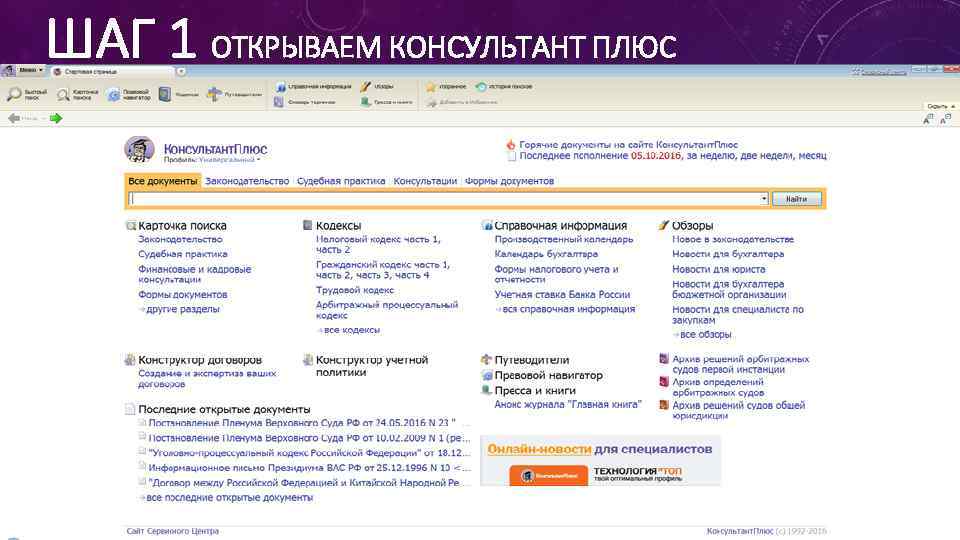The image size is (960, 540).
Task: Click the Карточка поиска section icon
Action: tap(130, 225)
